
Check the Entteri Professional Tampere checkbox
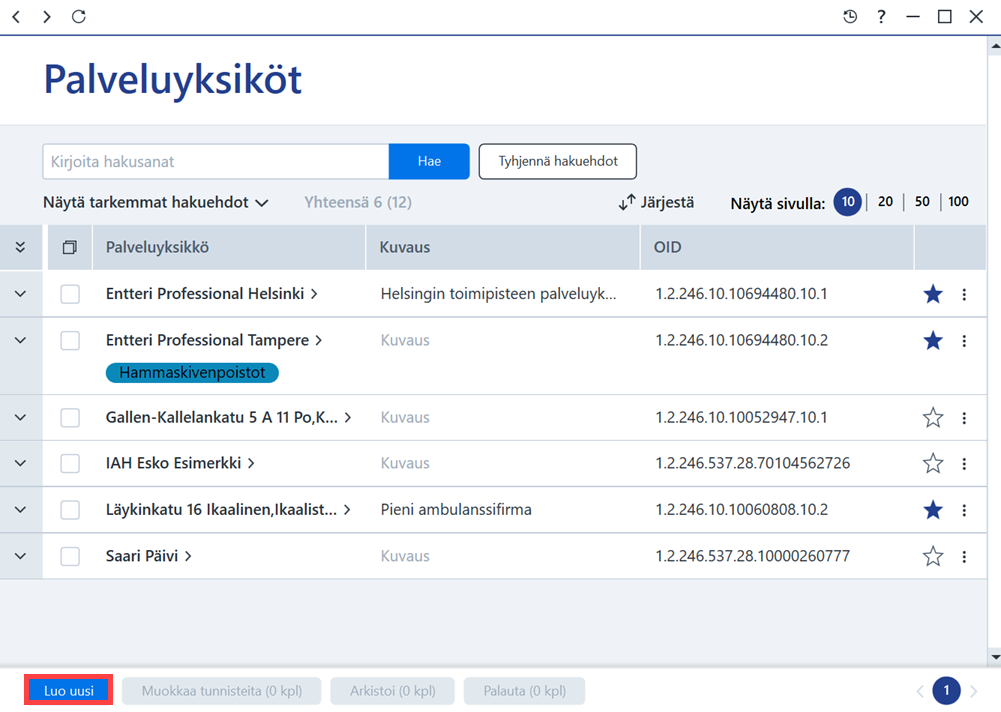(70, 340)
